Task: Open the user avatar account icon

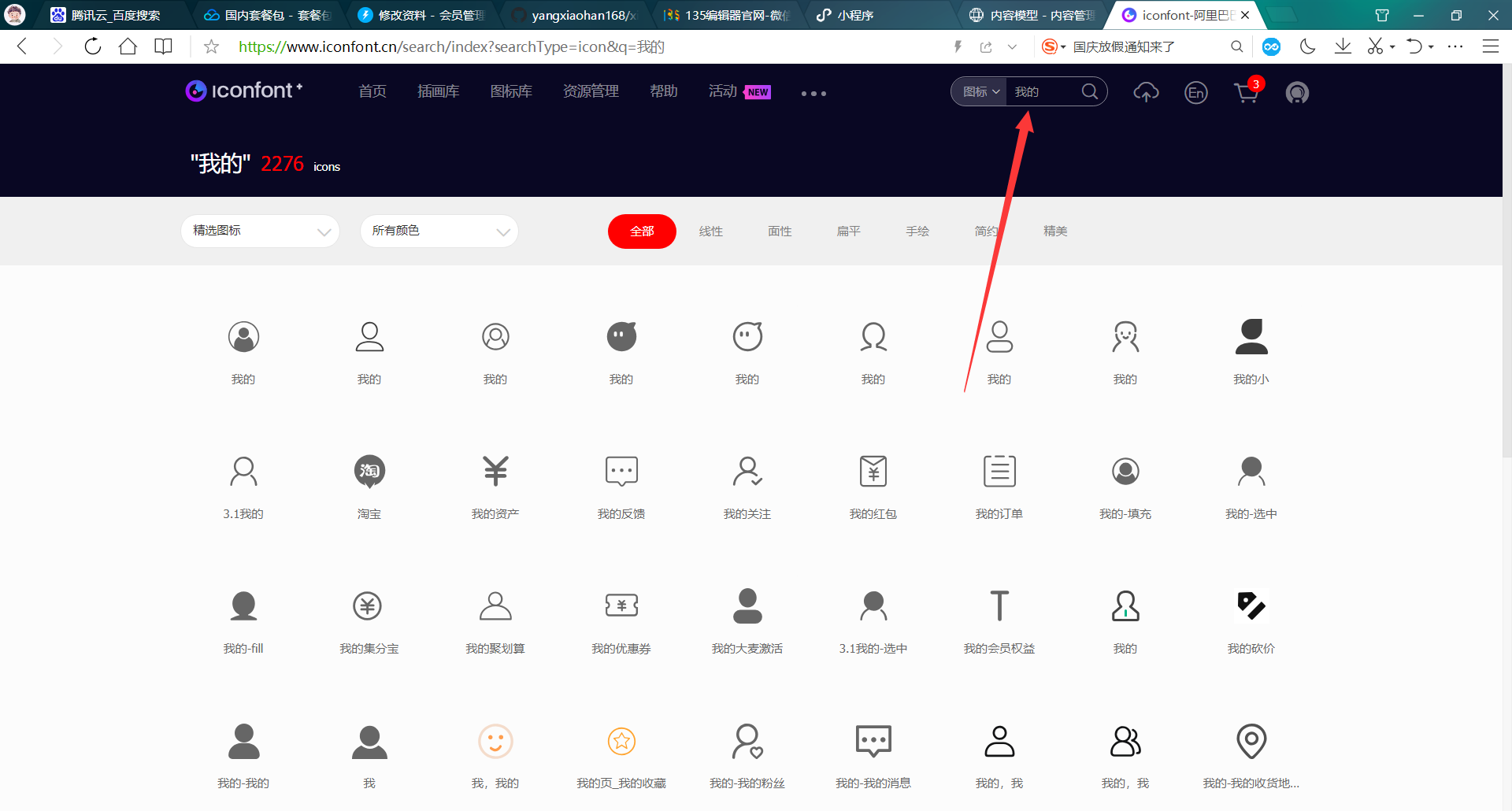Action: (1297, 92)
